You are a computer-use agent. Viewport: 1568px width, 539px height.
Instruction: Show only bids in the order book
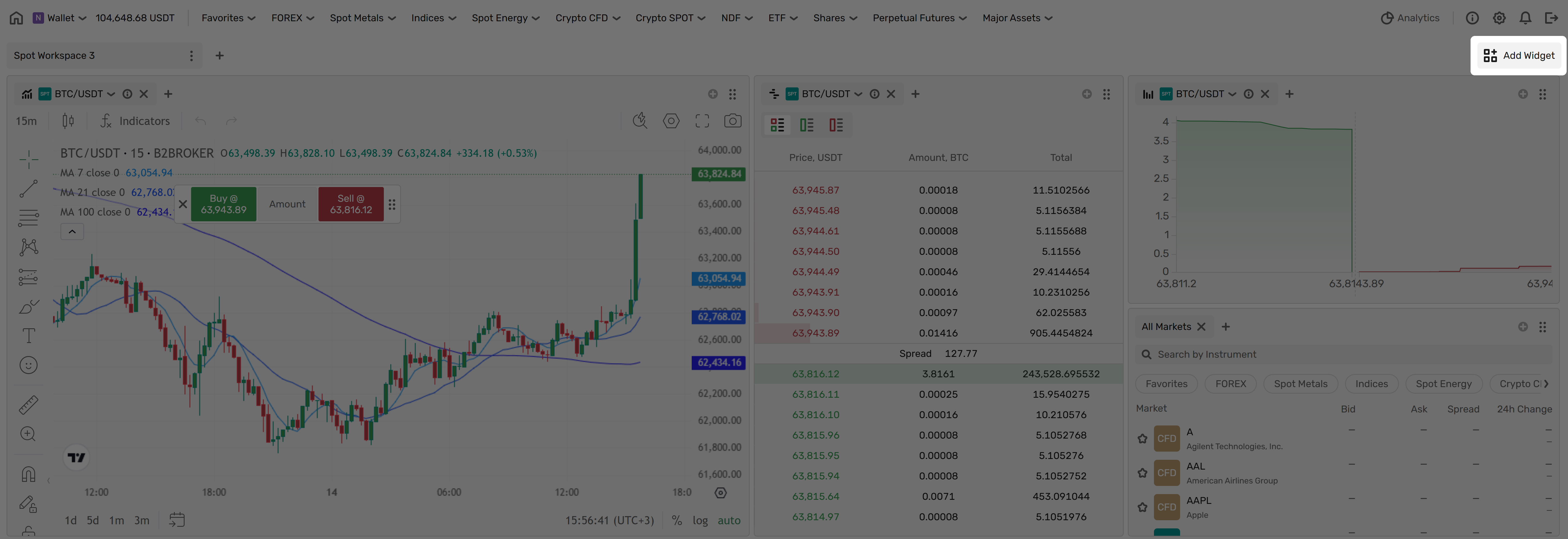click(x=807, y=125)
